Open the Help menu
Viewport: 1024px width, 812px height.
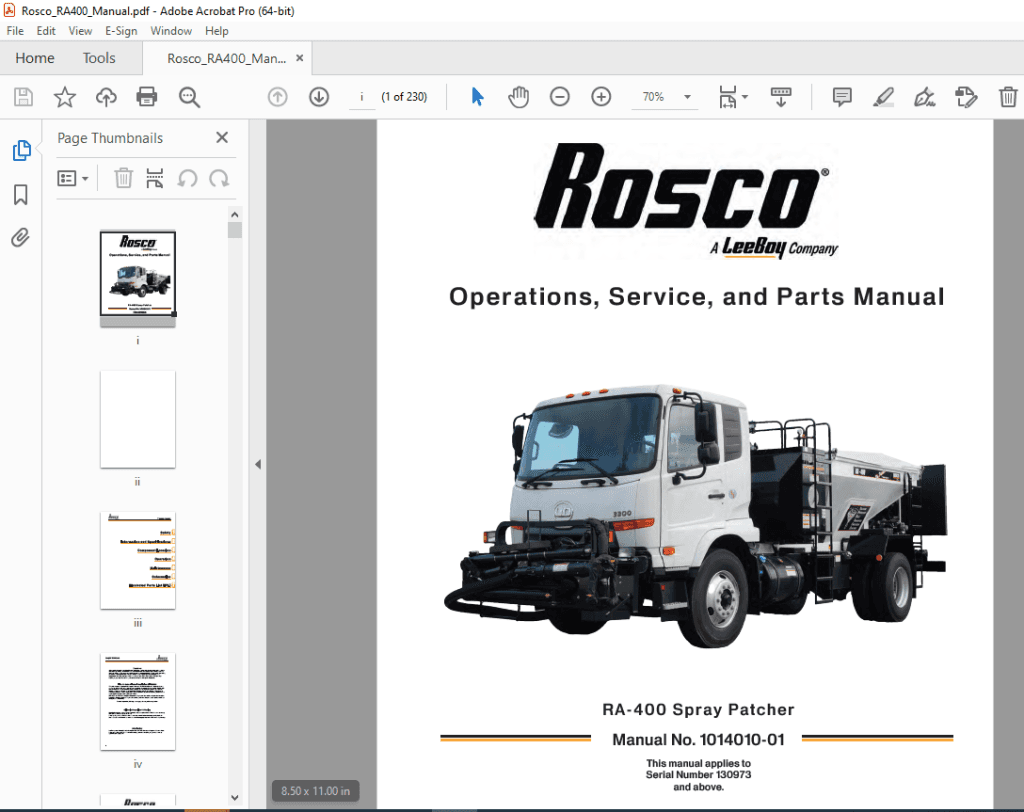[217, 31]
